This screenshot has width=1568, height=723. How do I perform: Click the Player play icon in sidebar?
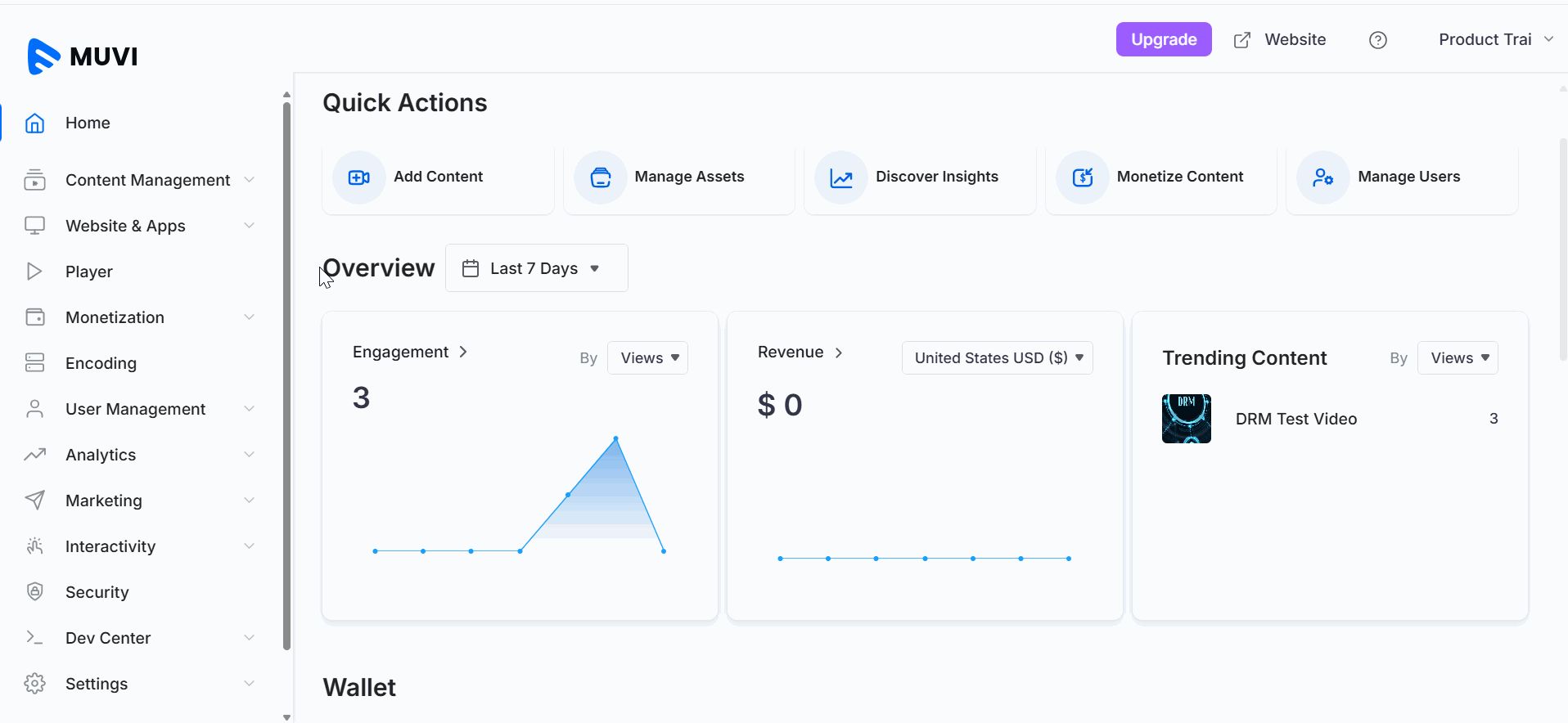click(34, 272)
